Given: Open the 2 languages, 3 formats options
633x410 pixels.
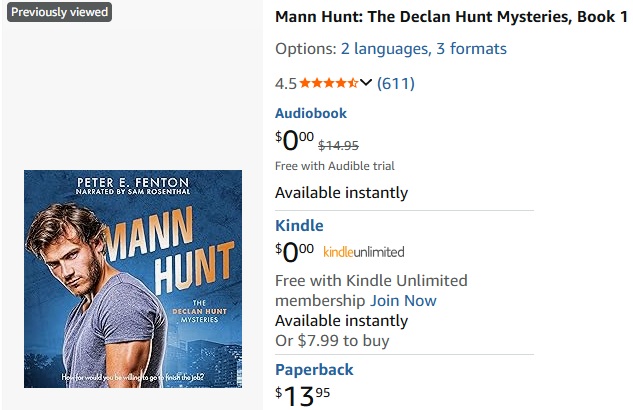Looking at the screenshot, I should click(x=423, y=48).
